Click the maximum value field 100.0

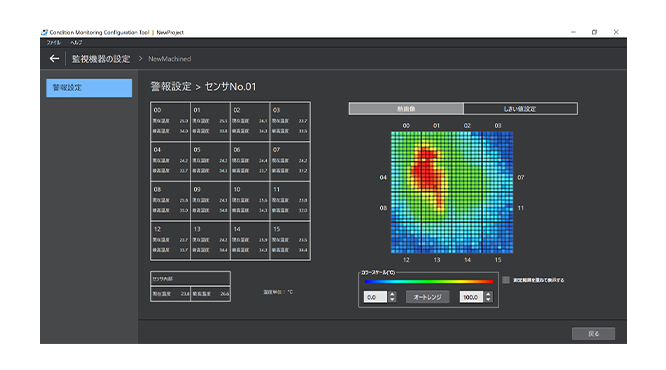click(471, 297)
